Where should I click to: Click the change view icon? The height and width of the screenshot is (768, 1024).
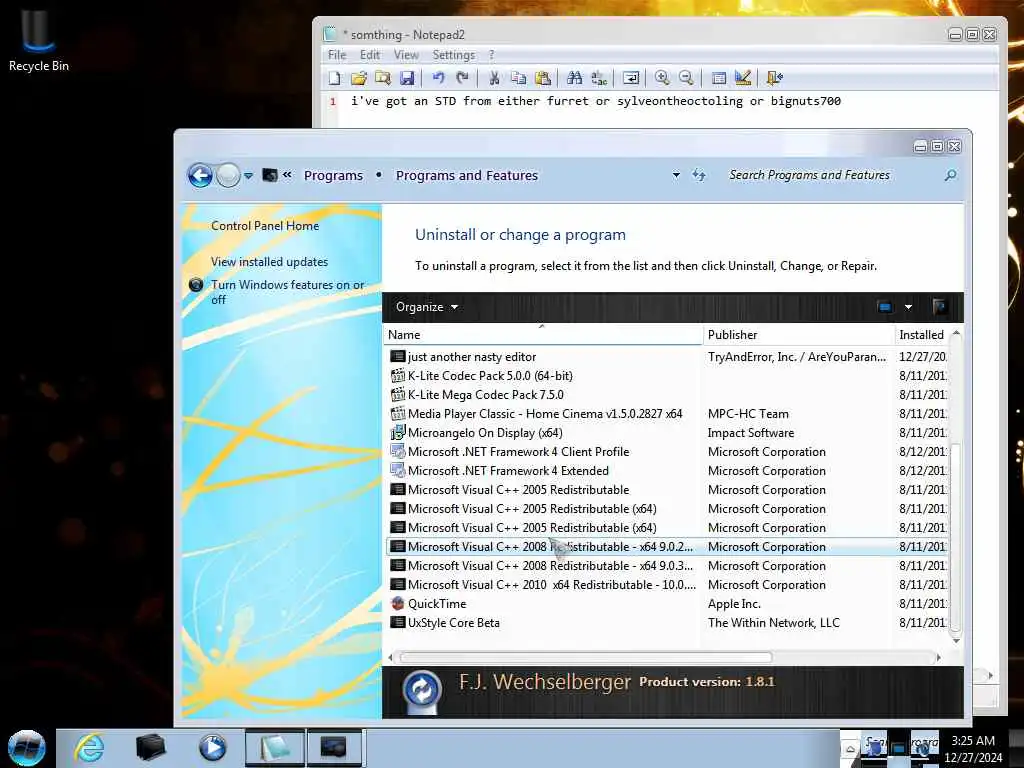pyautogui.click(x=885, y=307)
